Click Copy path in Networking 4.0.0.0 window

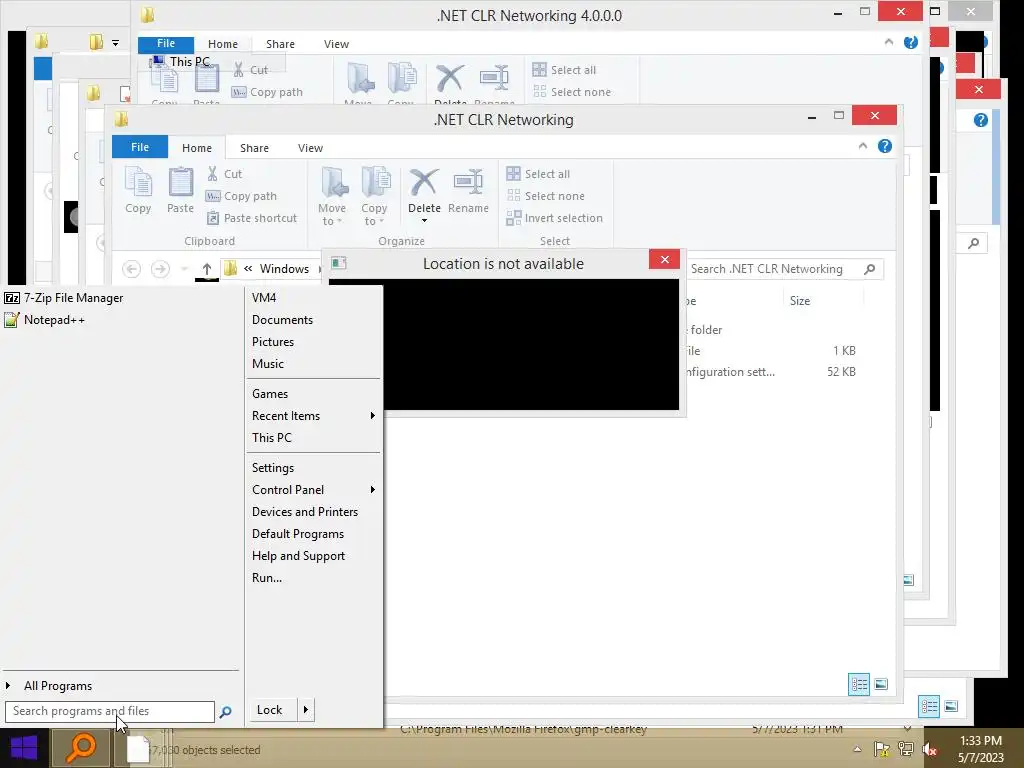coord(267,92)
